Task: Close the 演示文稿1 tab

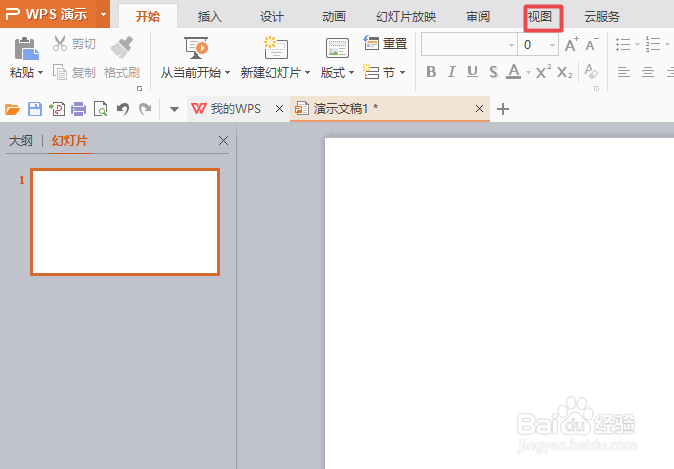Action: (x=479, y=109)
